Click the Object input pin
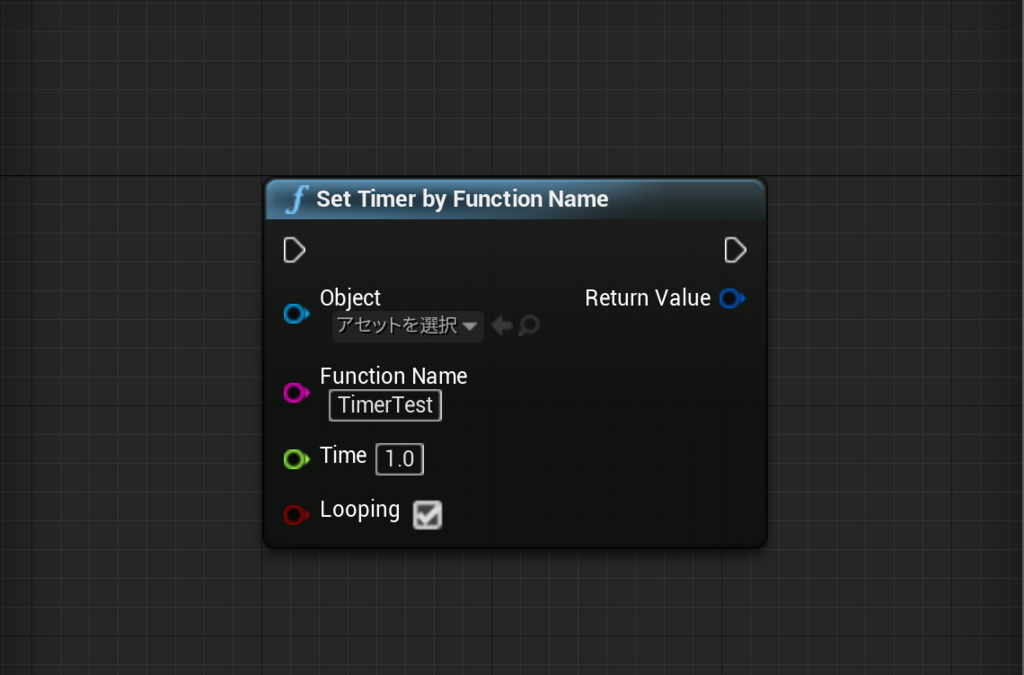Image resolution: width=1024 pixels, height=675 pixels. click(296, 314)
